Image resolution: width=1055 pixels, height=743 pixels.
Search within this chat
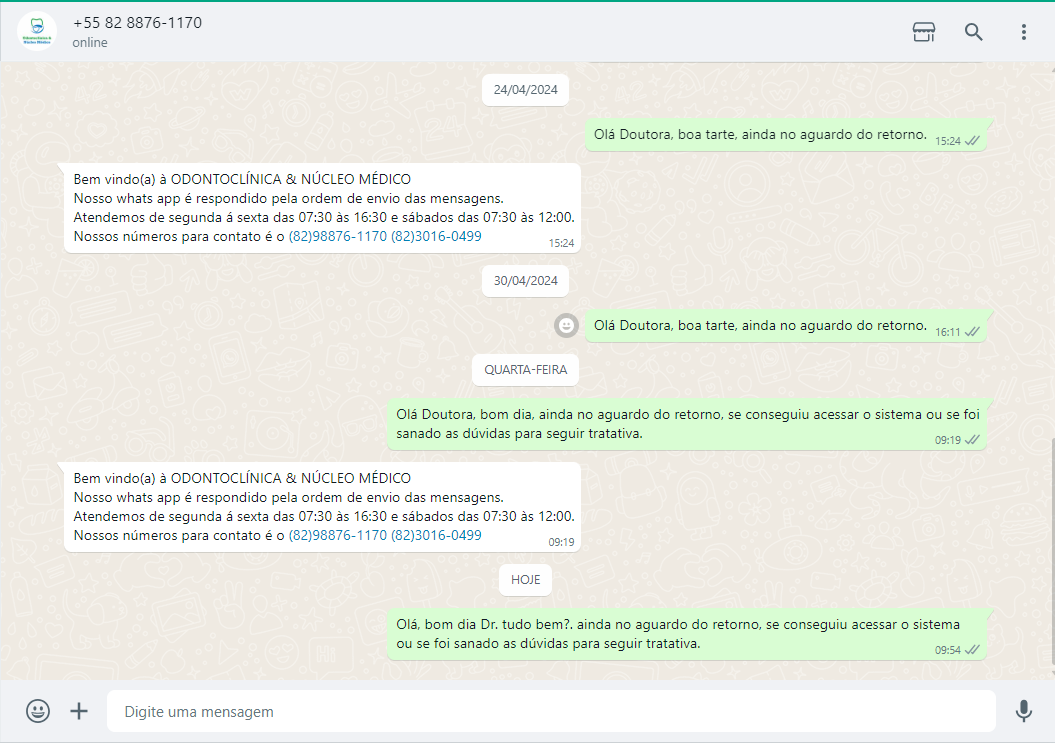pos(973,32)
